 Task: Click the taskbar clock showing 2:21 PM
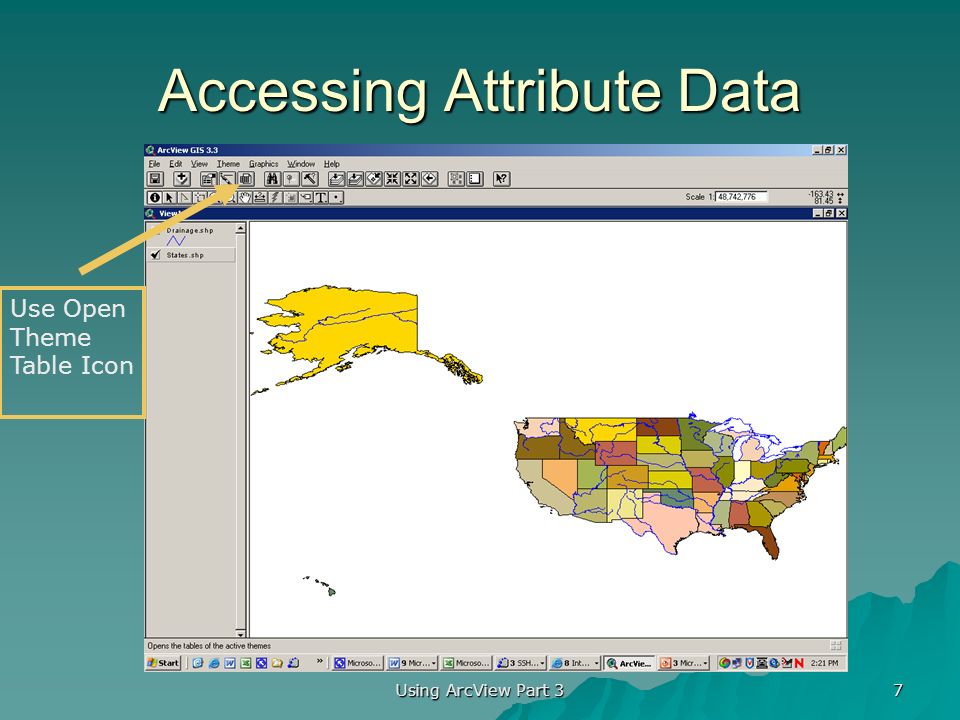click(x=824, y=662)
